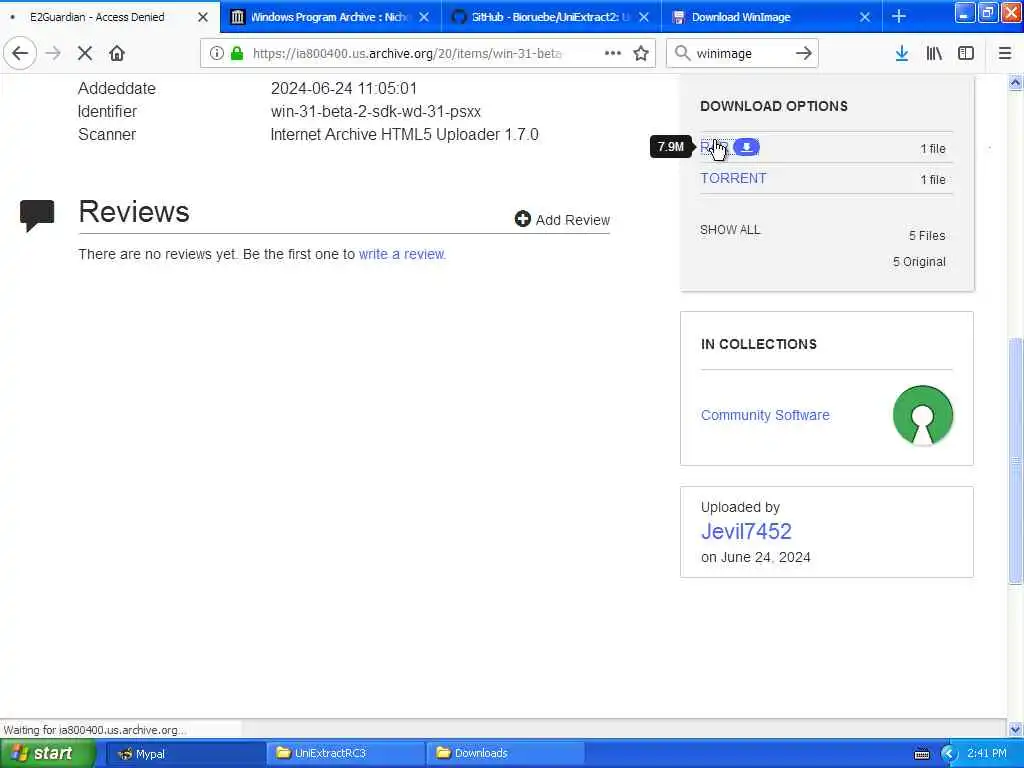Submit the winimage search with the arrow
This screenshot has height=768, width=1024.
pyautogui.click(x=803, y=53)
